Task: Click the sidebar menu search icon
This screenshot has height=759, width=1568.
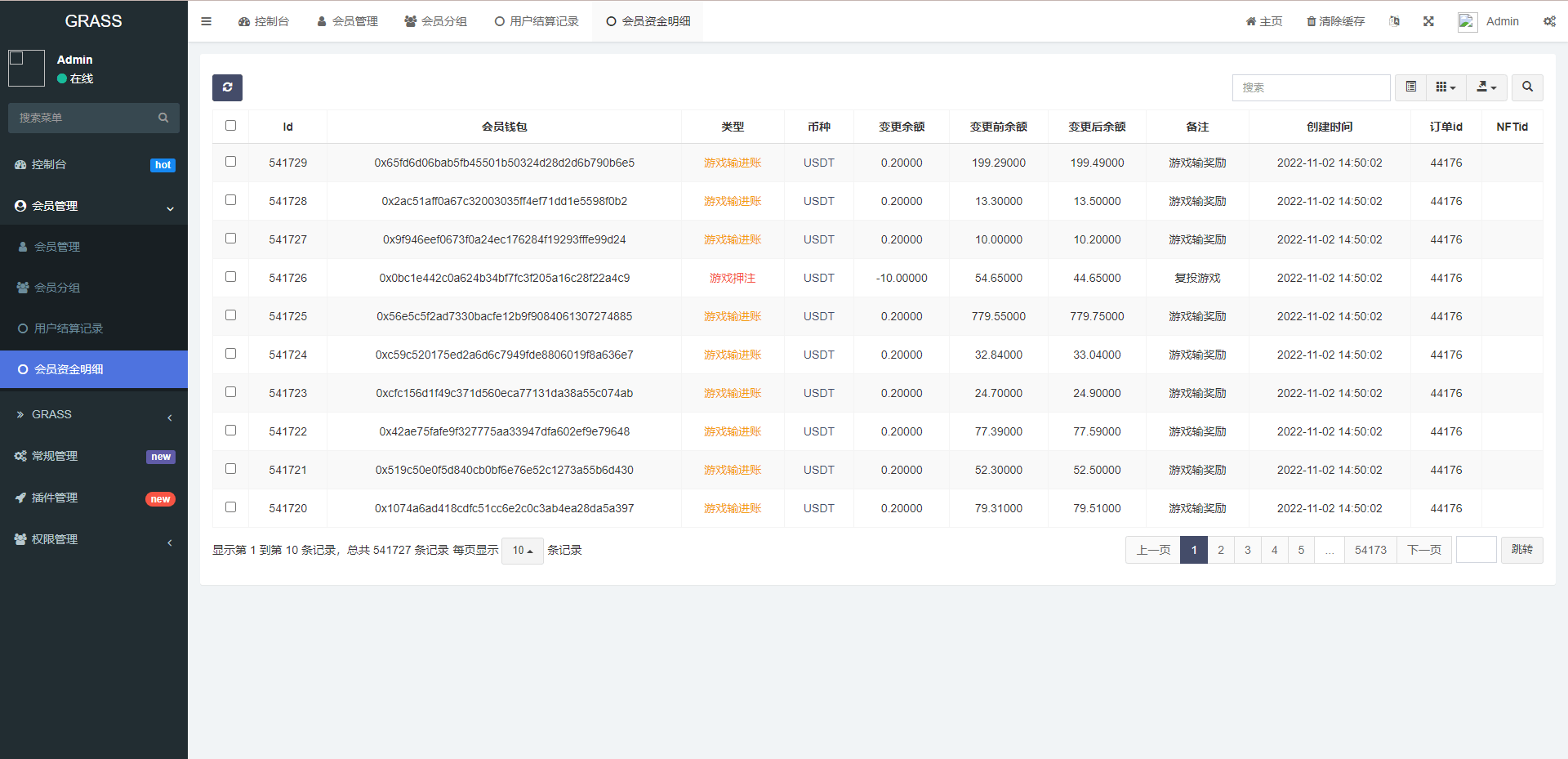Action: (163, 118)
